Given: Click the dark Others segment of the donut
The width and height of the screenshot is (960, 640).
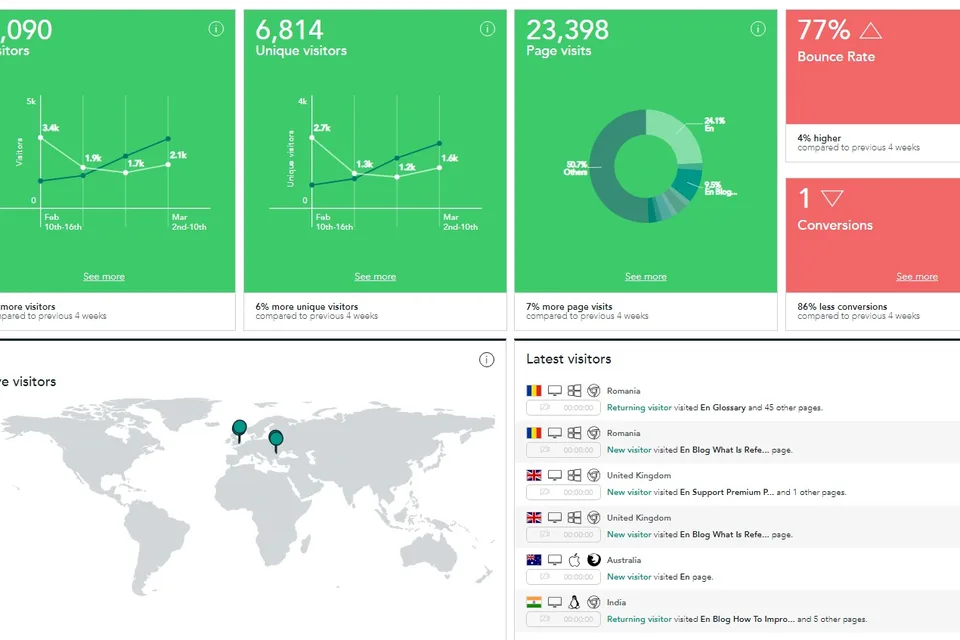Looking at the screenshot, I should (603, 165).
